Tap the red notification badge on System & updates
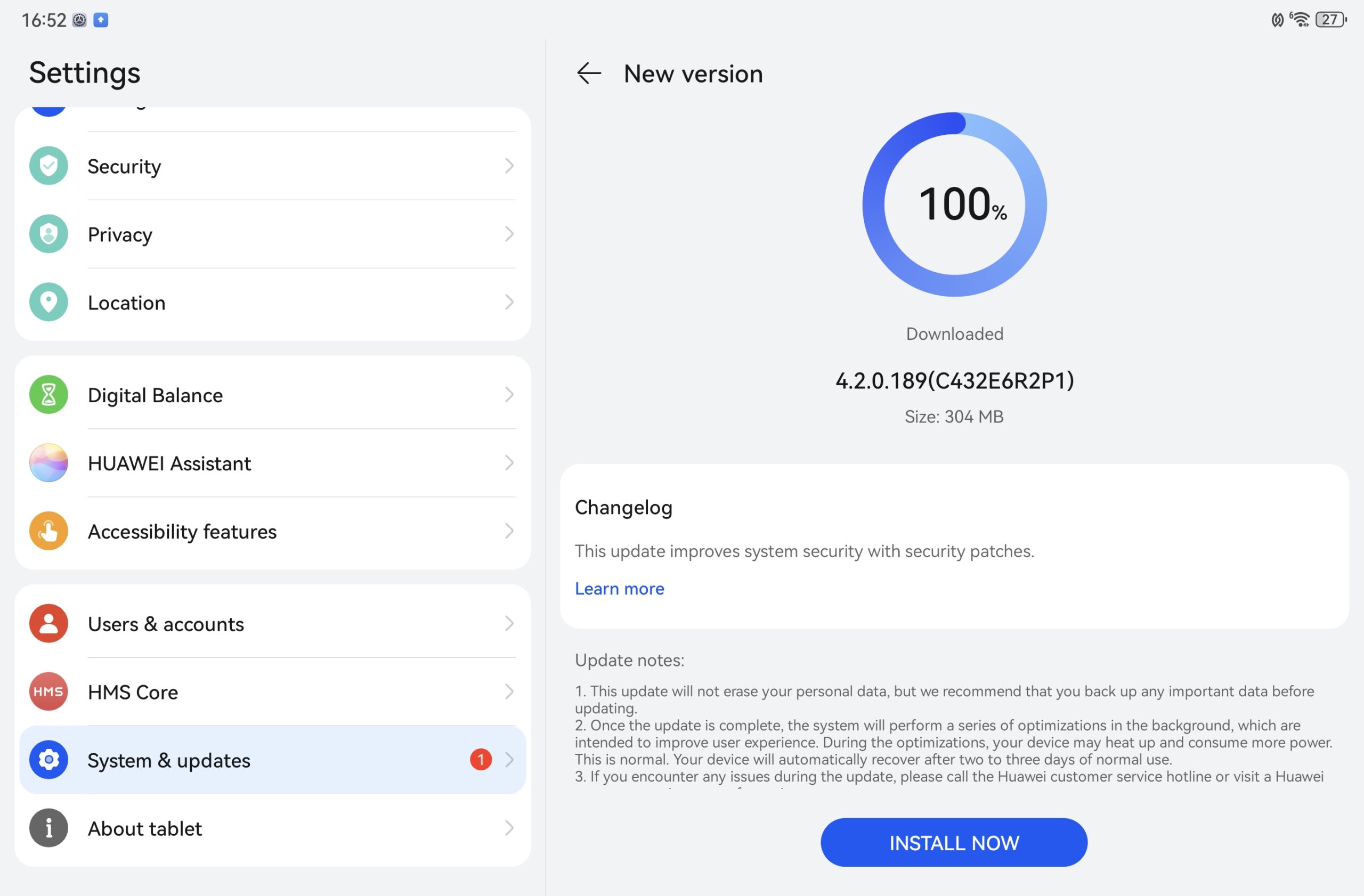 (481, 760)
